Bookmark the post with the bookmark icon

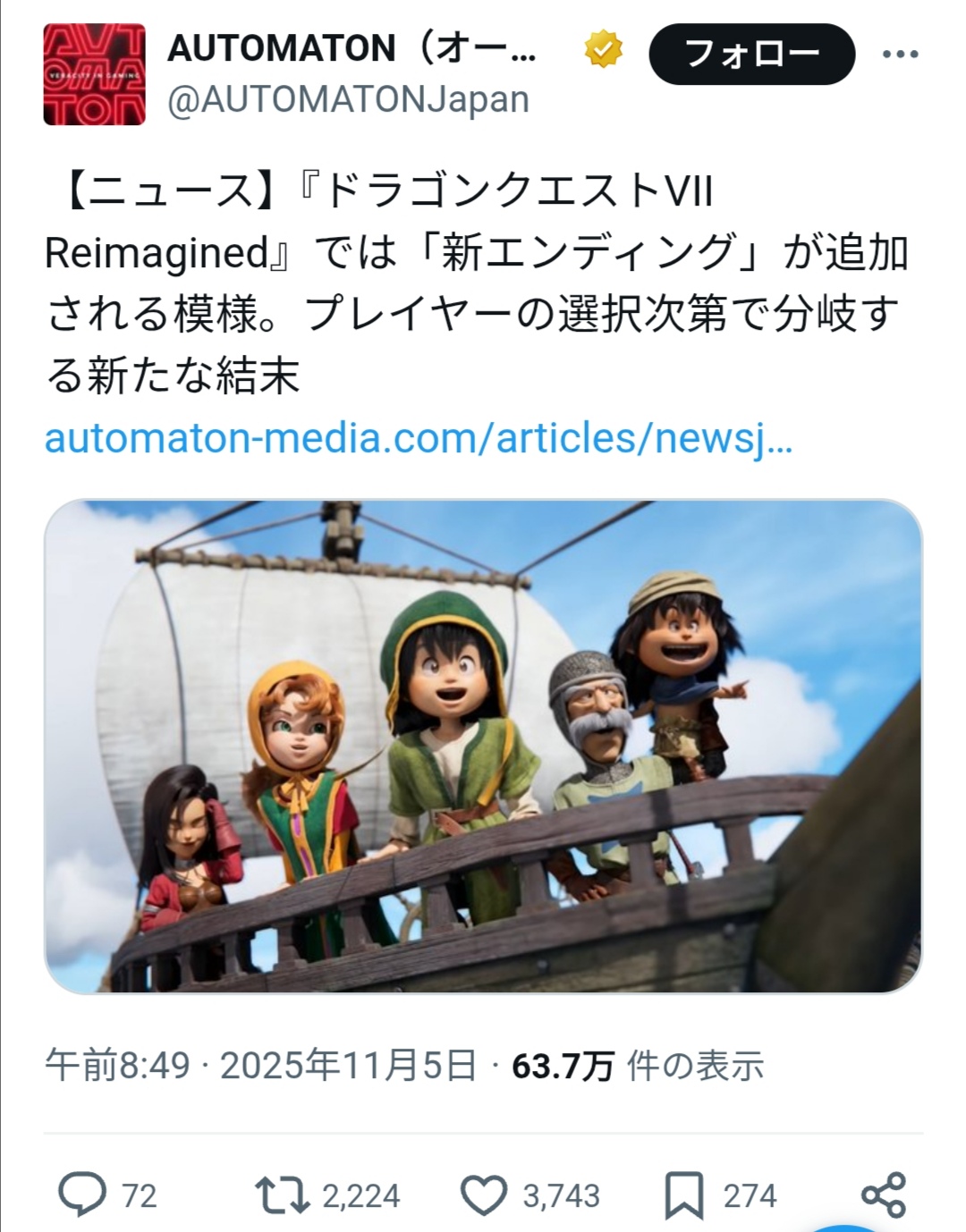[684, 1195]
